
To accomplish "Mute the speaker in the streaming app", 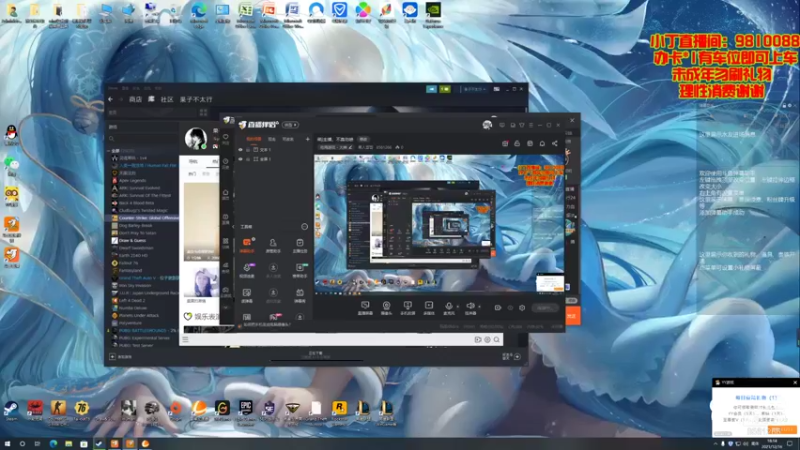I will [x=470, y=307].
